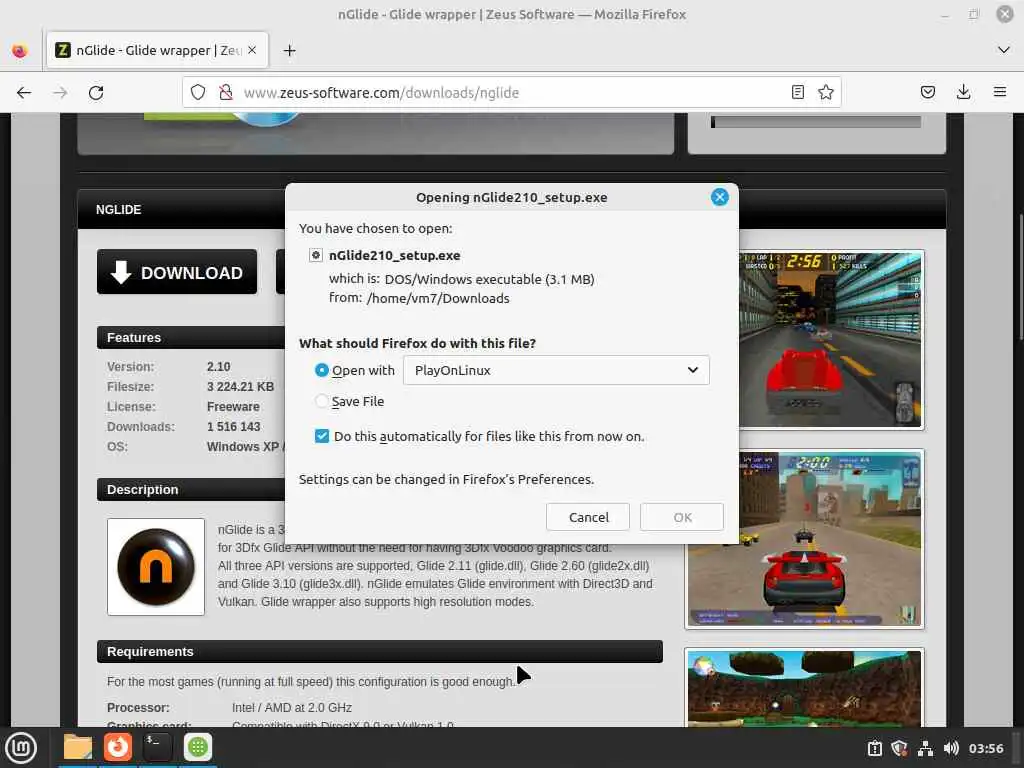List all tabs with chevron
This screenshot has height=768, width=1024.
[1004, 50]
